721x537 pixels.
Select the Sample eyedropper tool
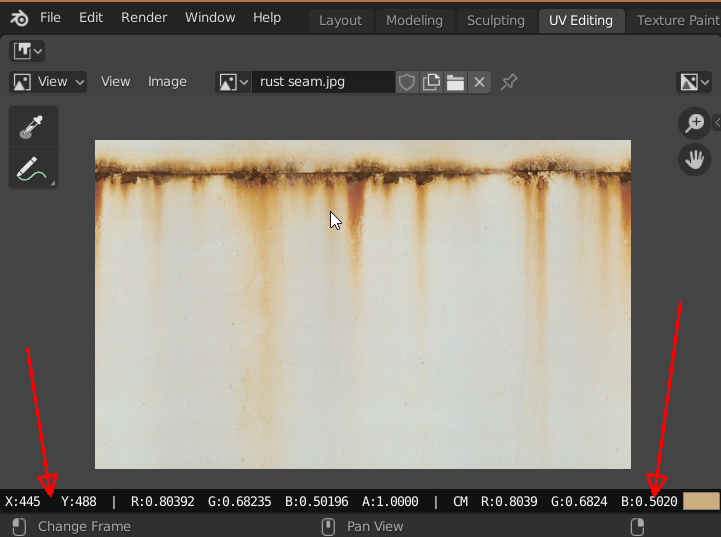pyautogui.click(x=33, y=126)
